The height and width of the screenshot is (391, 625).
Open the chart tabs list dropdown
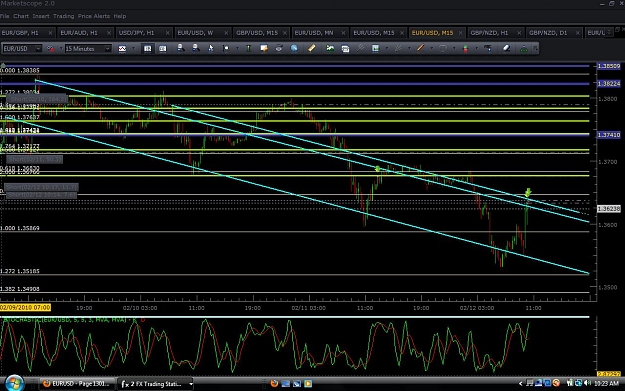point(609,33)
